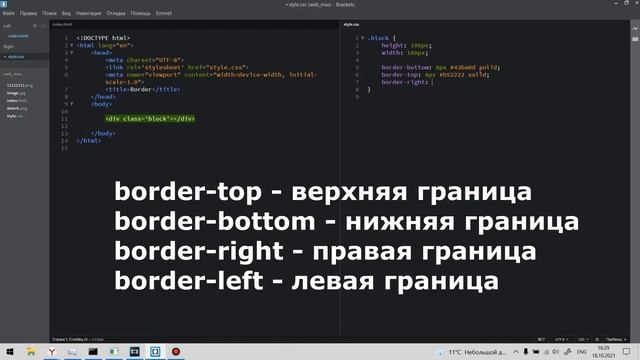
Task: Open clock showing 16:29 date
Action: tap(603, 352)
